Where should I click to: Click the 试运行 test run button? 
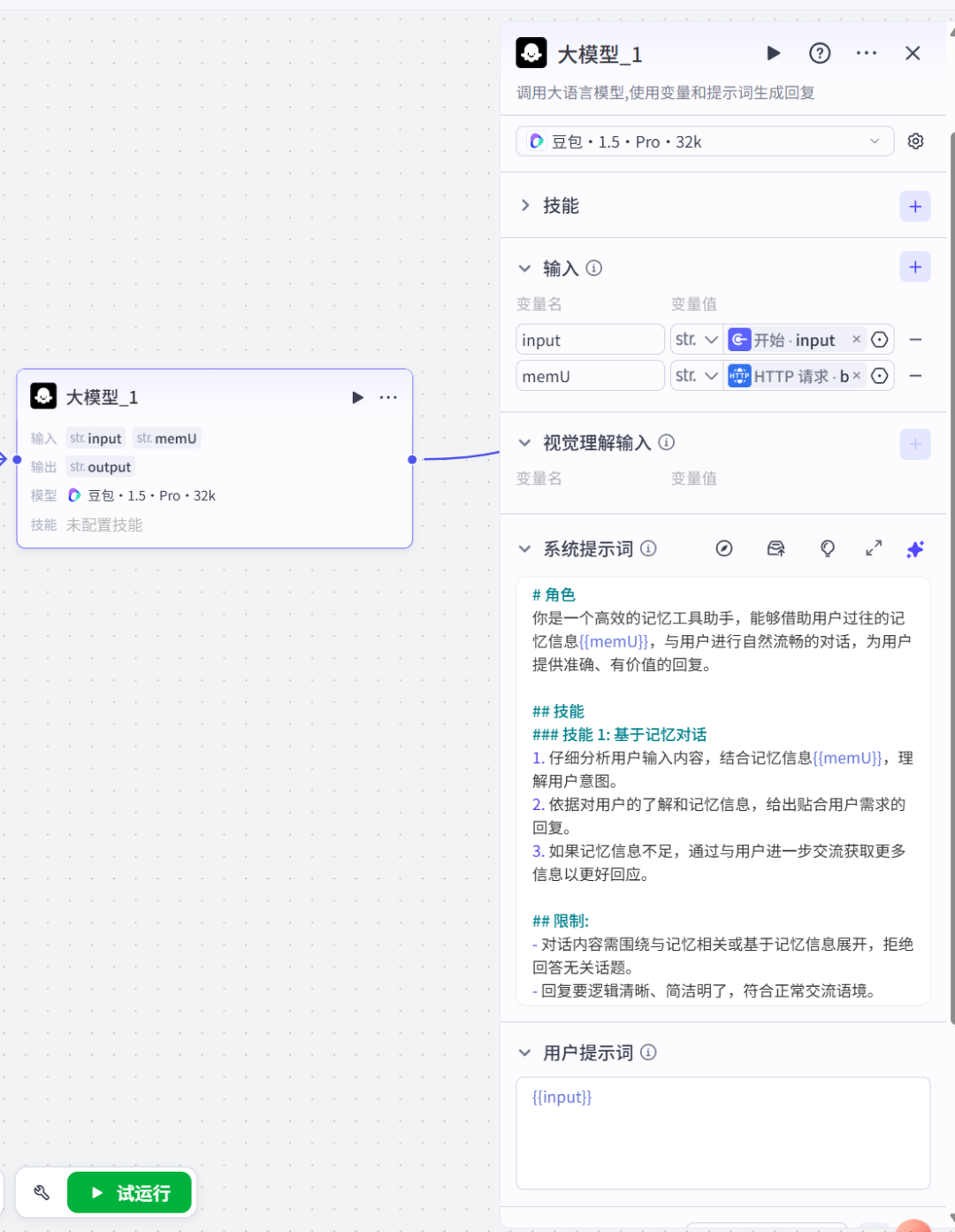pos(130,1193)
